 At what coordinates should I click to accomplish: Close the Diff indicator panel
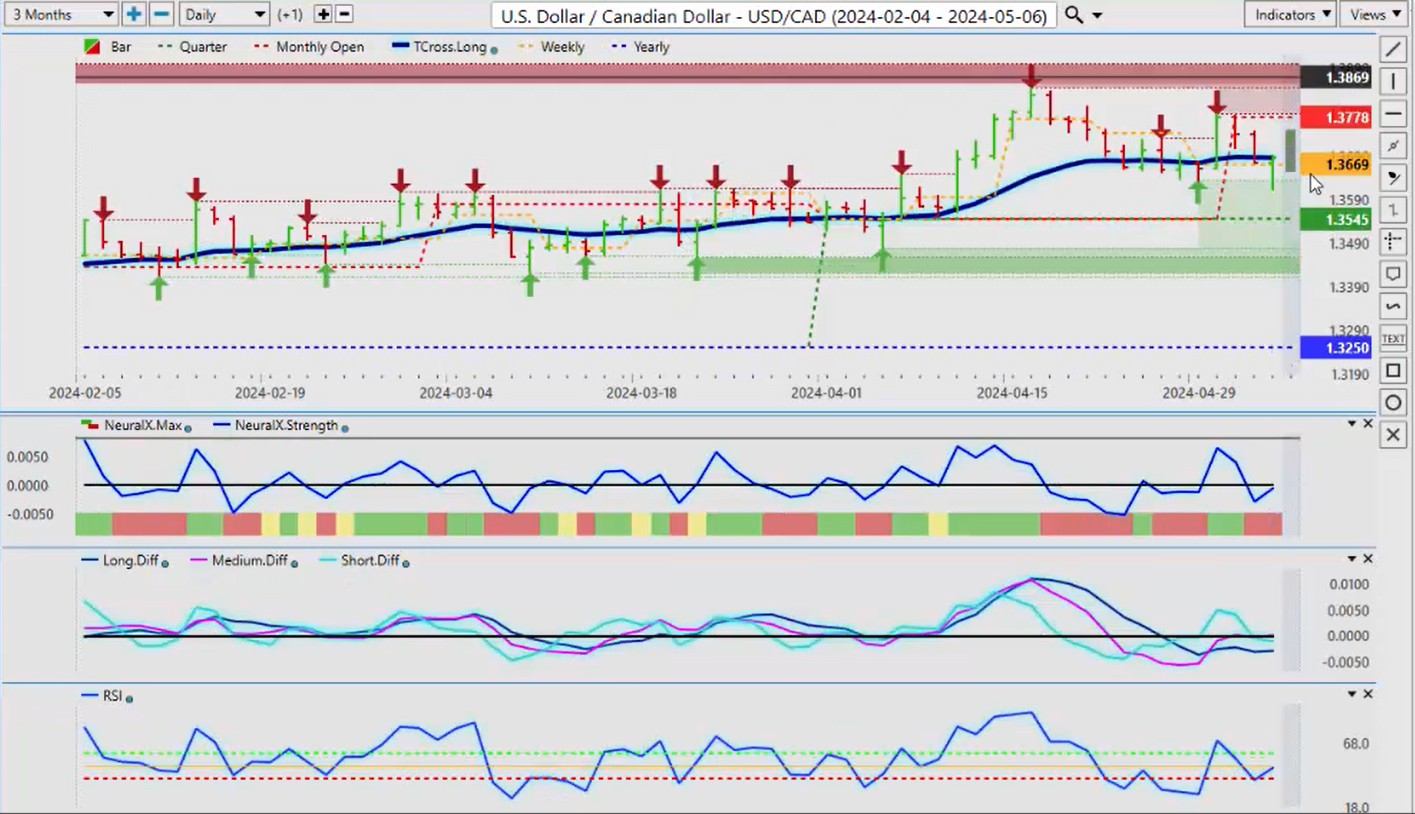1368,559
